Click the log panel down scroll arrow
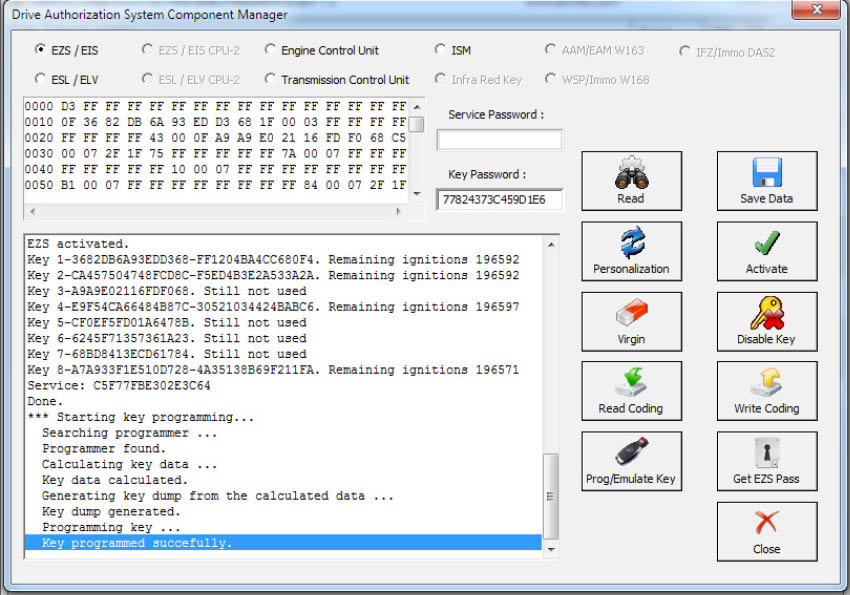 (x=550, y=551)
